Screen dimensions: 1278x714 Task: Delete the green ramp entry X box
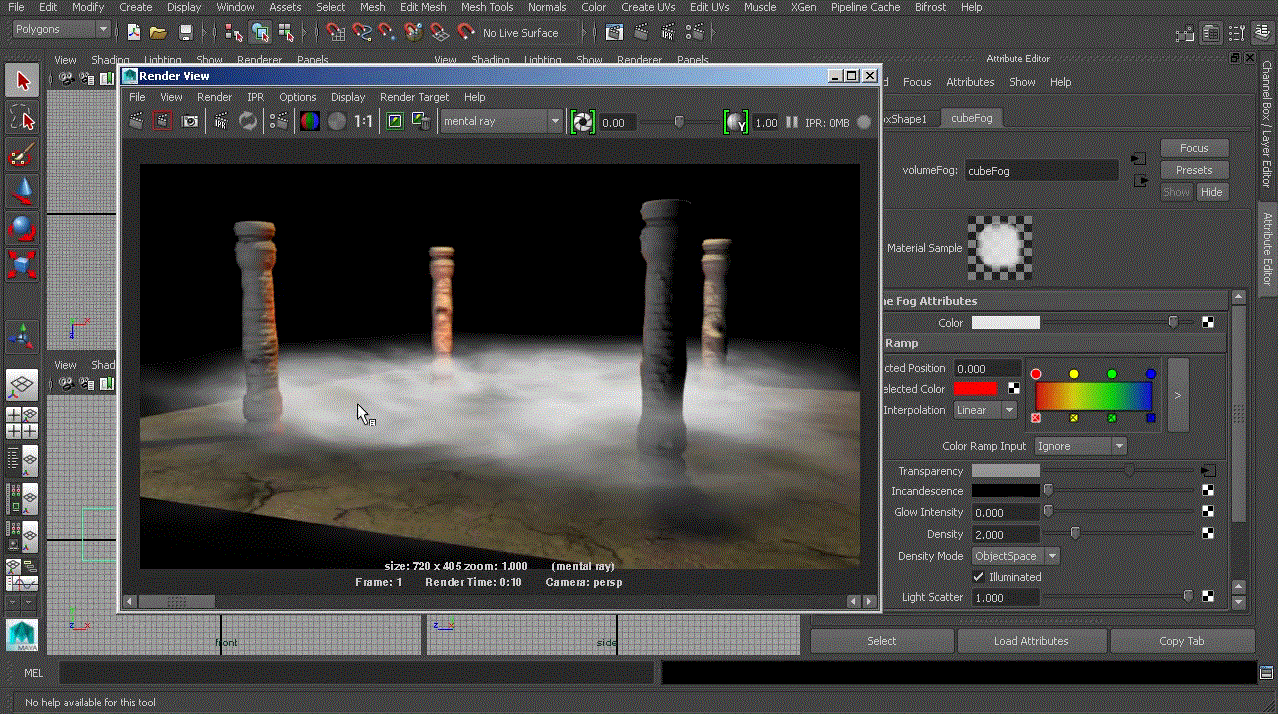click(1112, 418)
